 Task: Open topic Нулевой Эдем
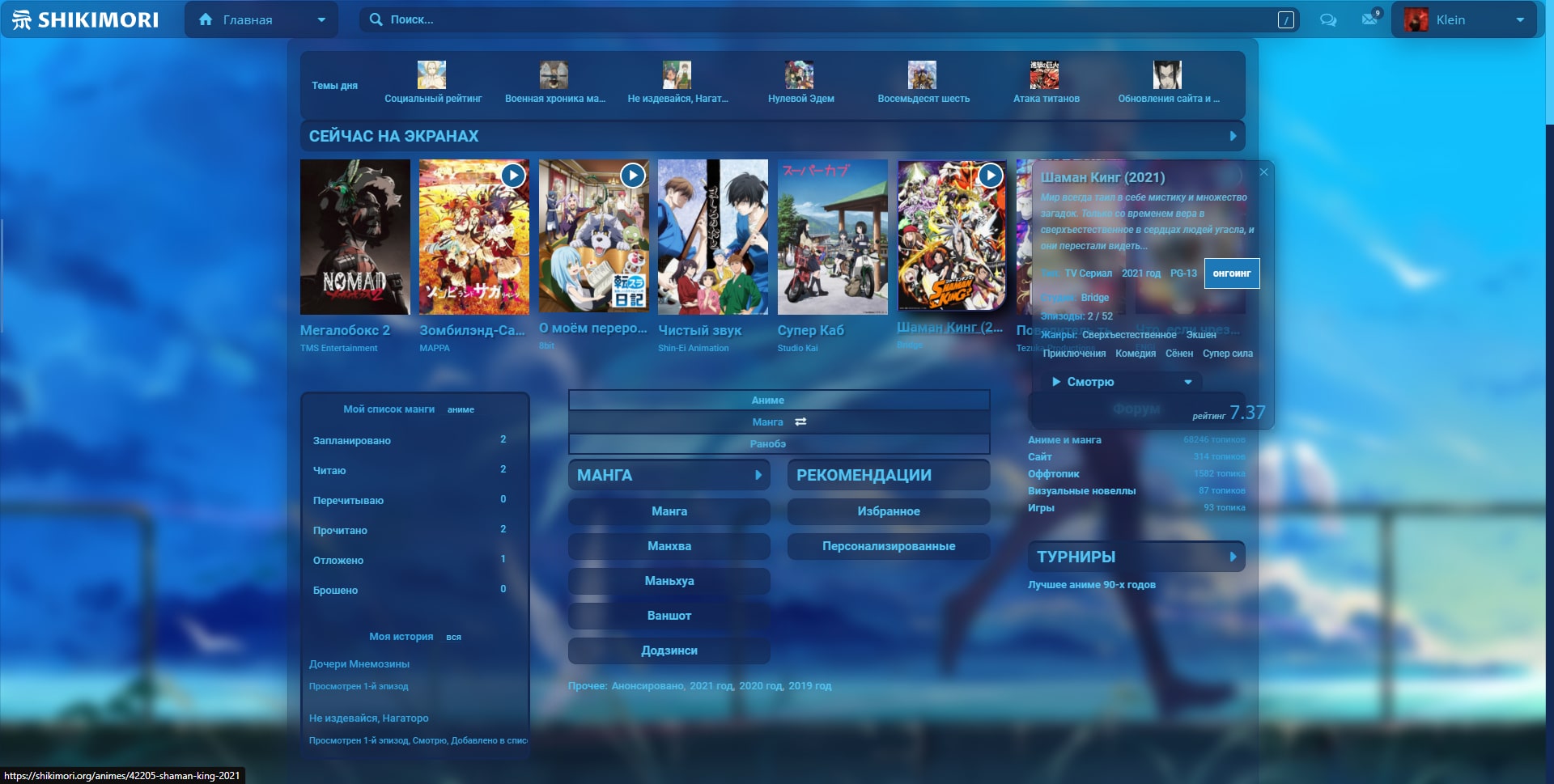point(801,99)
